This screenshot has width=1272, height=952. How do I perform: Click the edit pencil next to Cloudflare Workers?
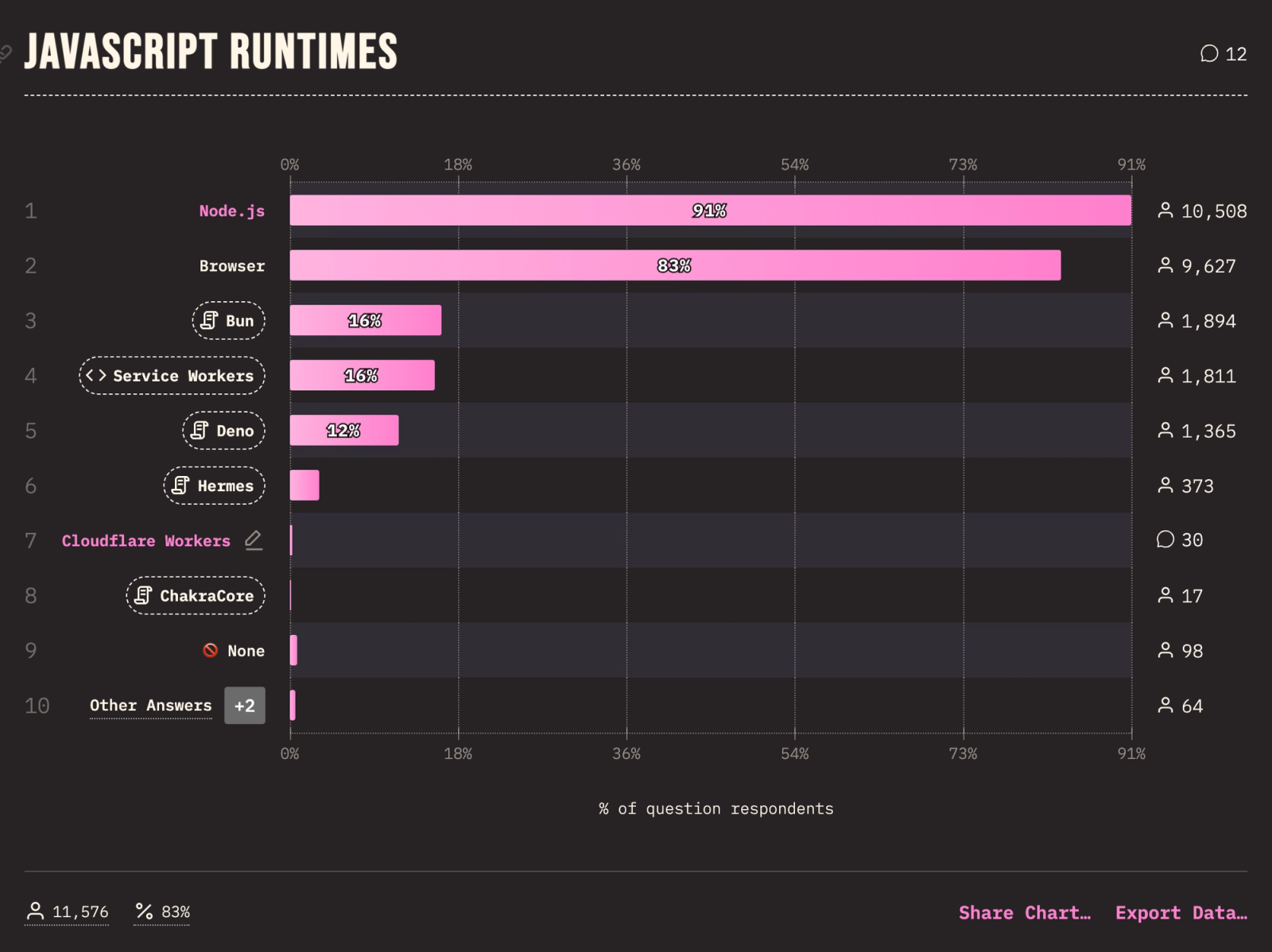[x=254, y=540]
